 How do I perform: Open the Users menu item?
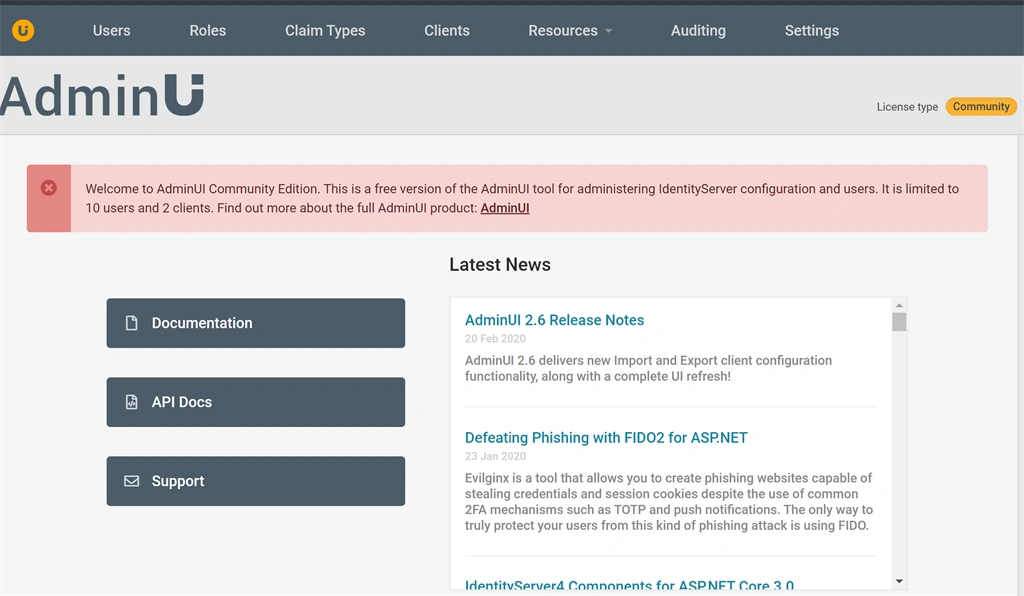click(112, 31)
